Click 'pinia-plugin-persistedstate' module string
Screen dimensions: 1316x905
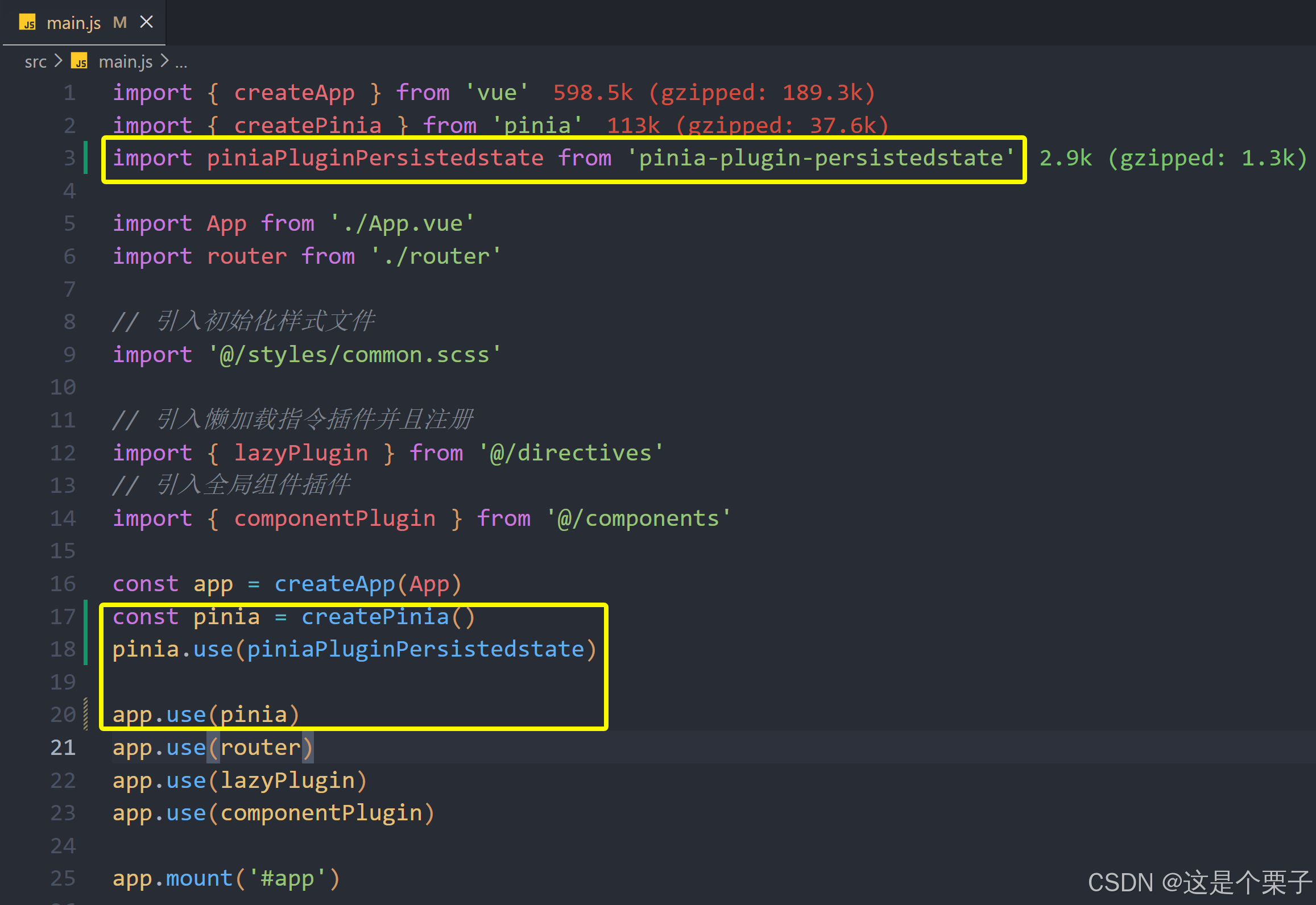click(821, 158)
